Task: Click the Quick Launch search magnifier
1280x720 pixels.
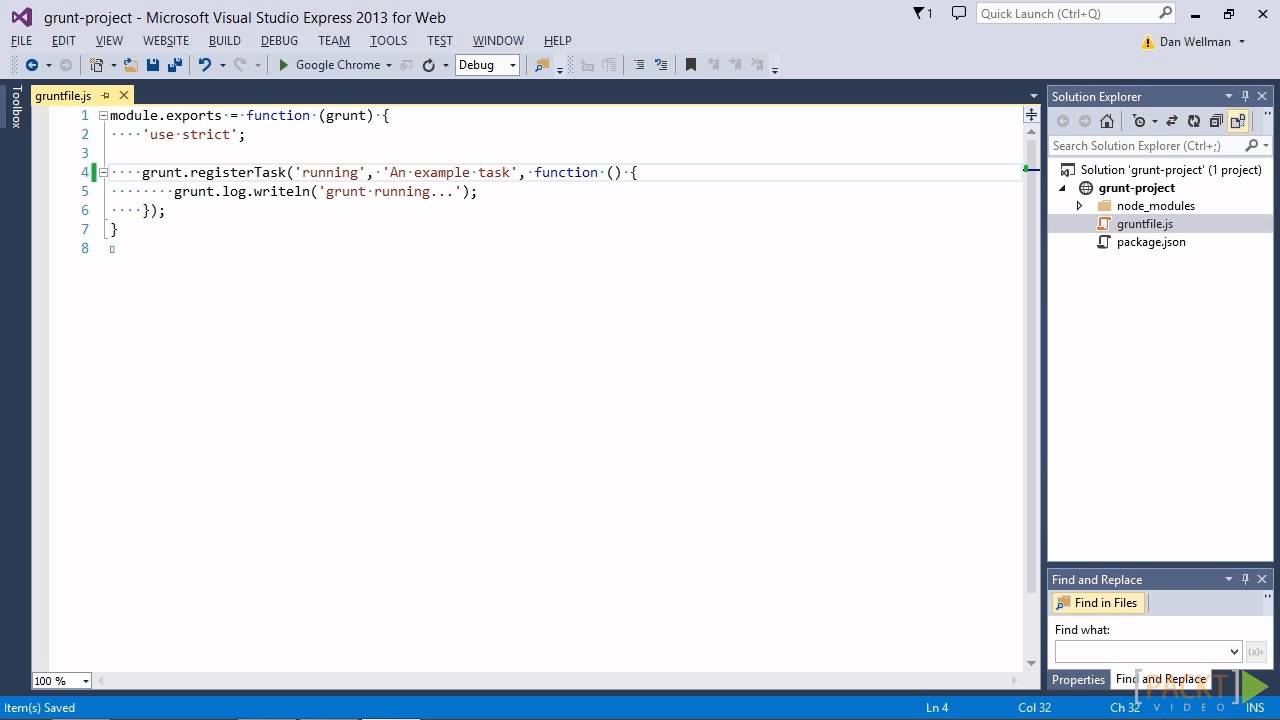Action: (x=1165, y=13)
